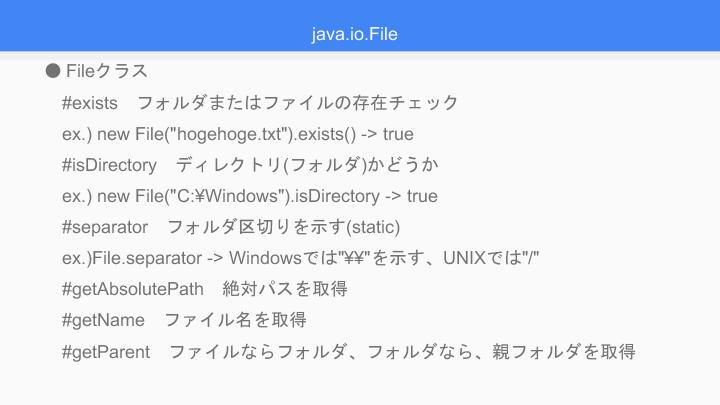Click the text フォルダまたはファイルの存在チェック
The height and width of the screenshot is (405, 720).
(298, 103)
